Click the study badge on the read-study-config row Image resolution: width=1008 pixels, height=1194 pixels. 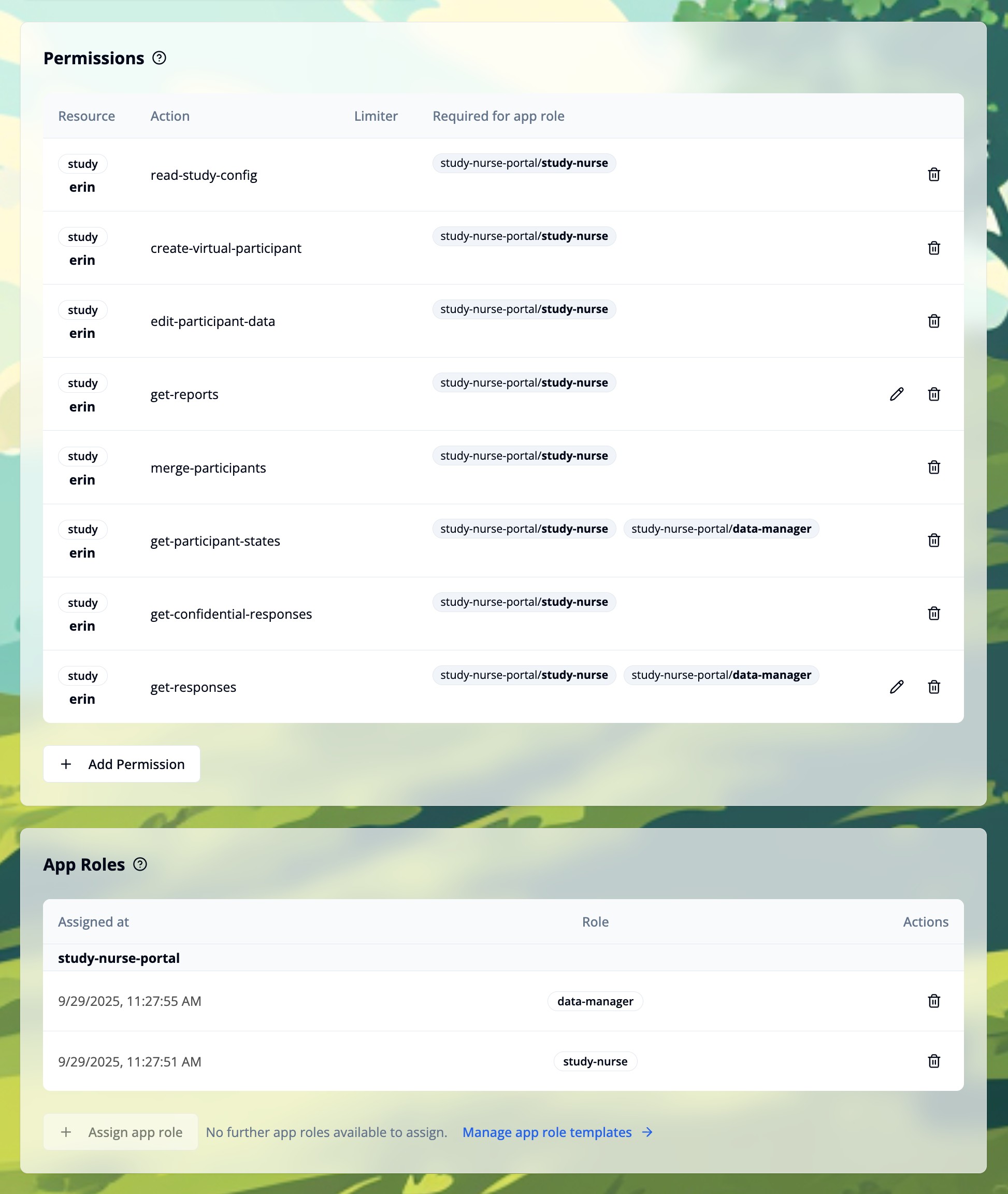82,164
